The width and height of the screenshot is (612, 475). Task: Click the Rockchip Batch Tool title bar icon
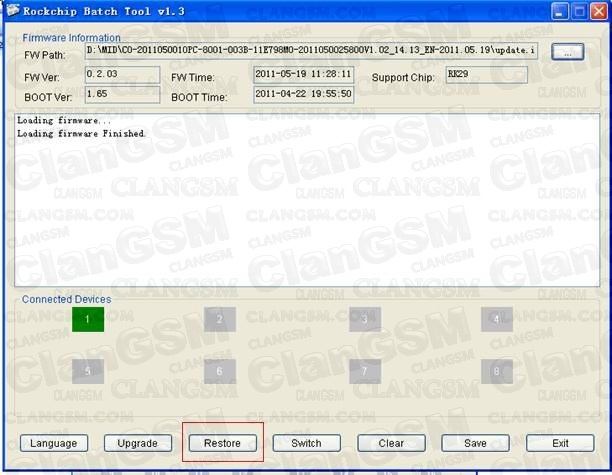click(12, 10)
